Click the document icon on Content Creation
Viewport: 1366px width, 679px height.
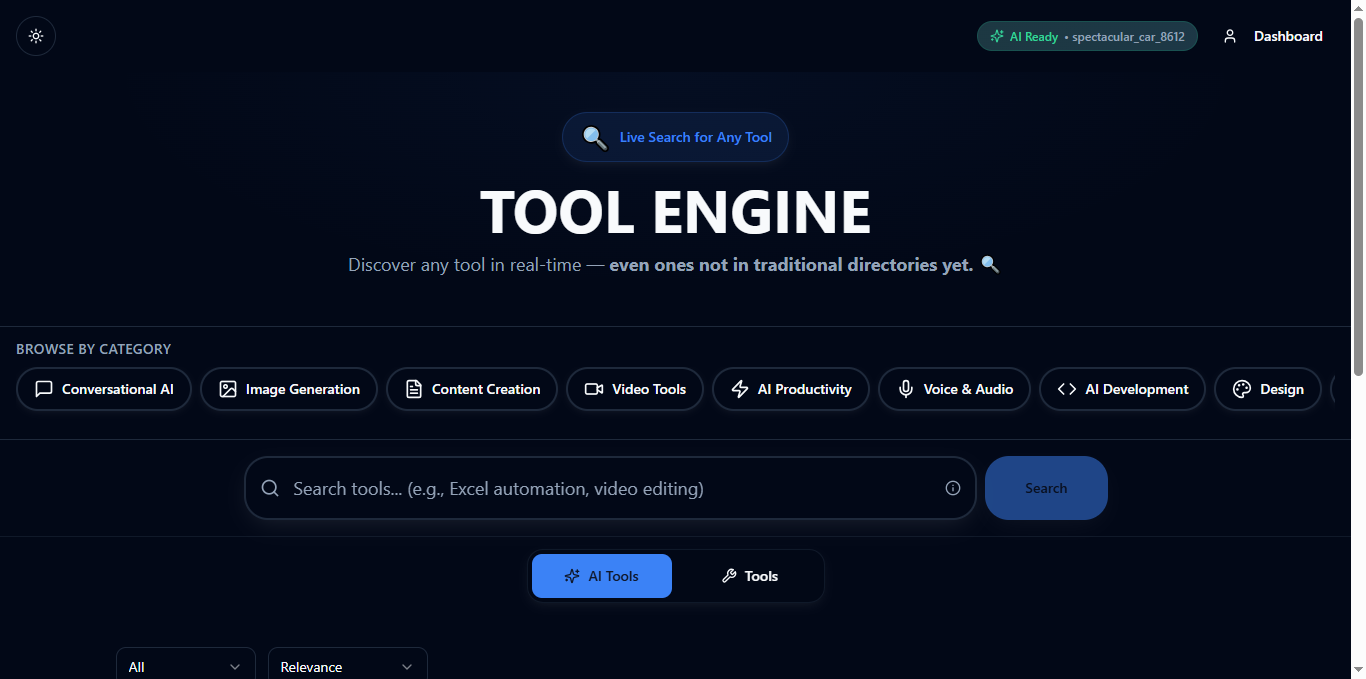414,389
